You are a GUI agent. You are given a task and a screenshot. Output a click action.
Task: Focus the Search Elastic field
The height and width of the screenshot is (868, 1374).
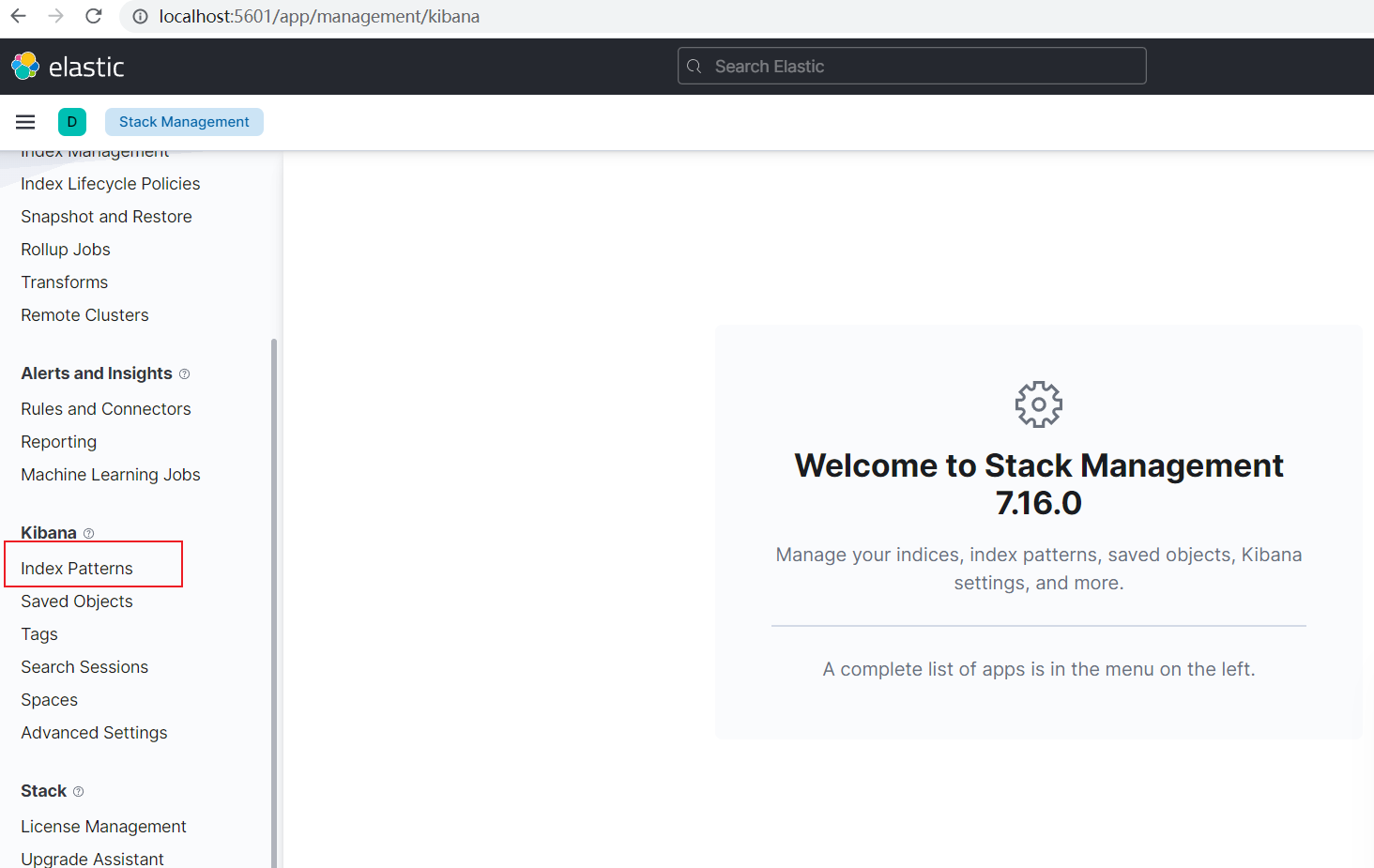pos(911,66)
